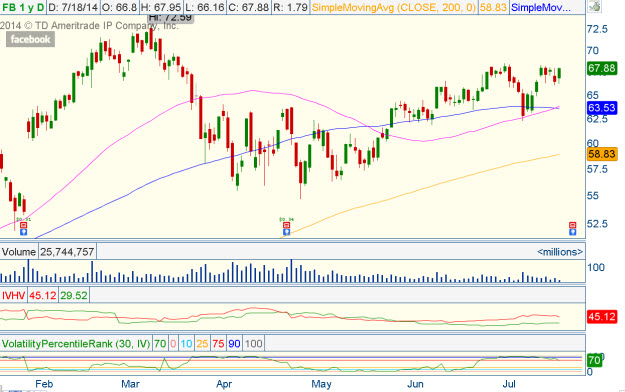Click the Apr label on time axis
This screenshot has width=625, height=392.
coord(224,384)
